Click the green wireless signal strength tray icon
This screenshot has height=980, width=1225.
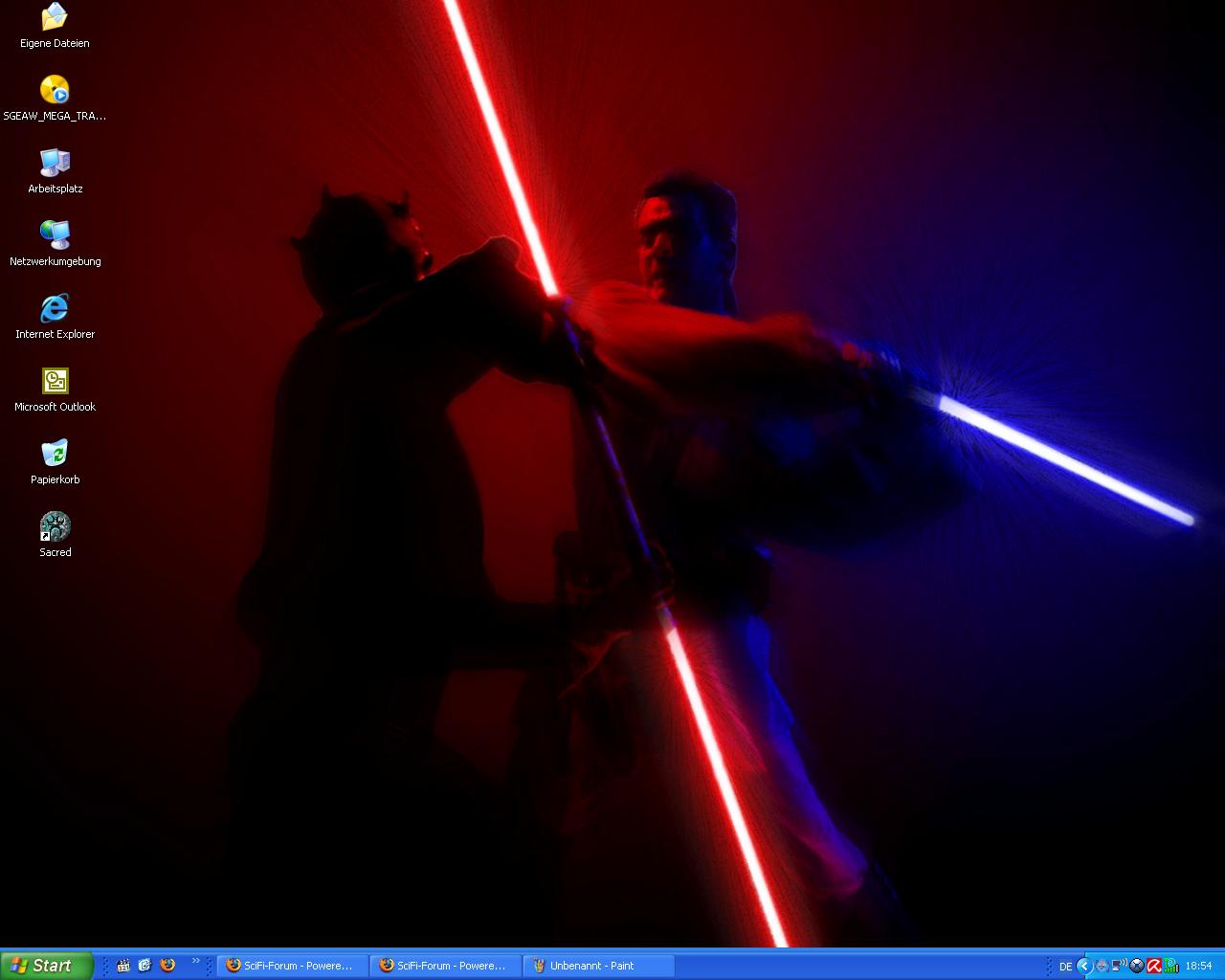point(1170,966)
